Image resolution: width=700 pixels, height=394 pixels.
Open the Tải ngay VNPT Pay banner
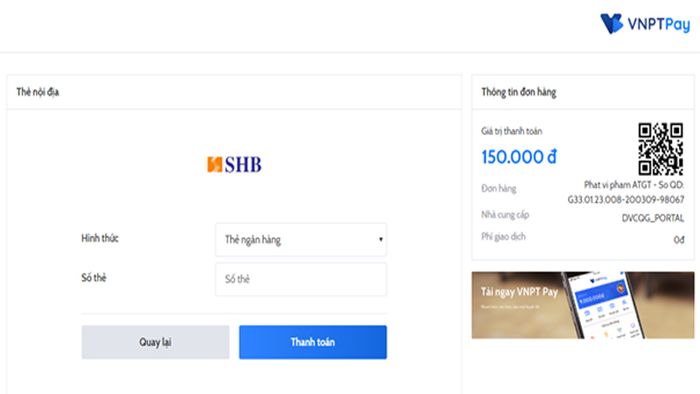583,305
